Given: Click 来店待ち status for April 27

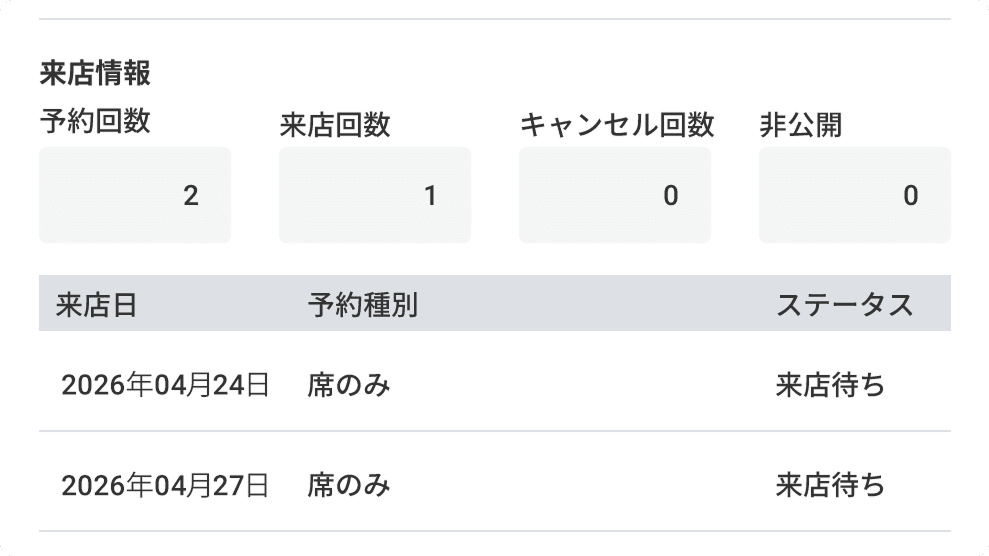Looking at the screenshot, I should coord(830,486).
